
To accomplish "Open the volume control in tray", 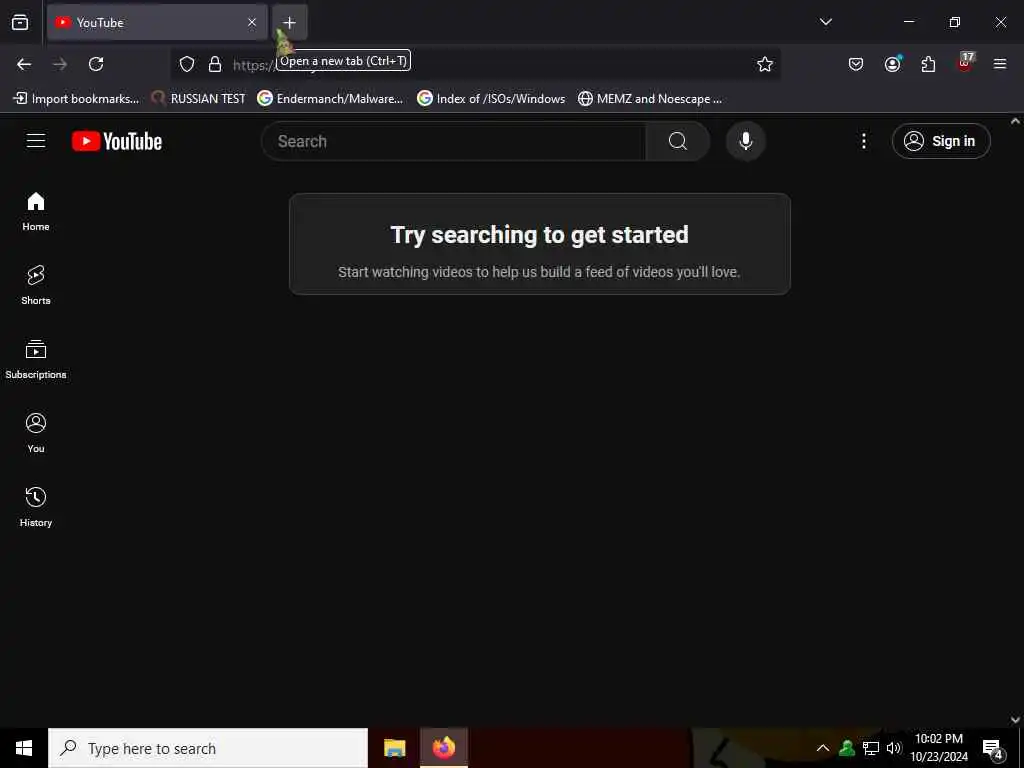I will tap(894, 748).
